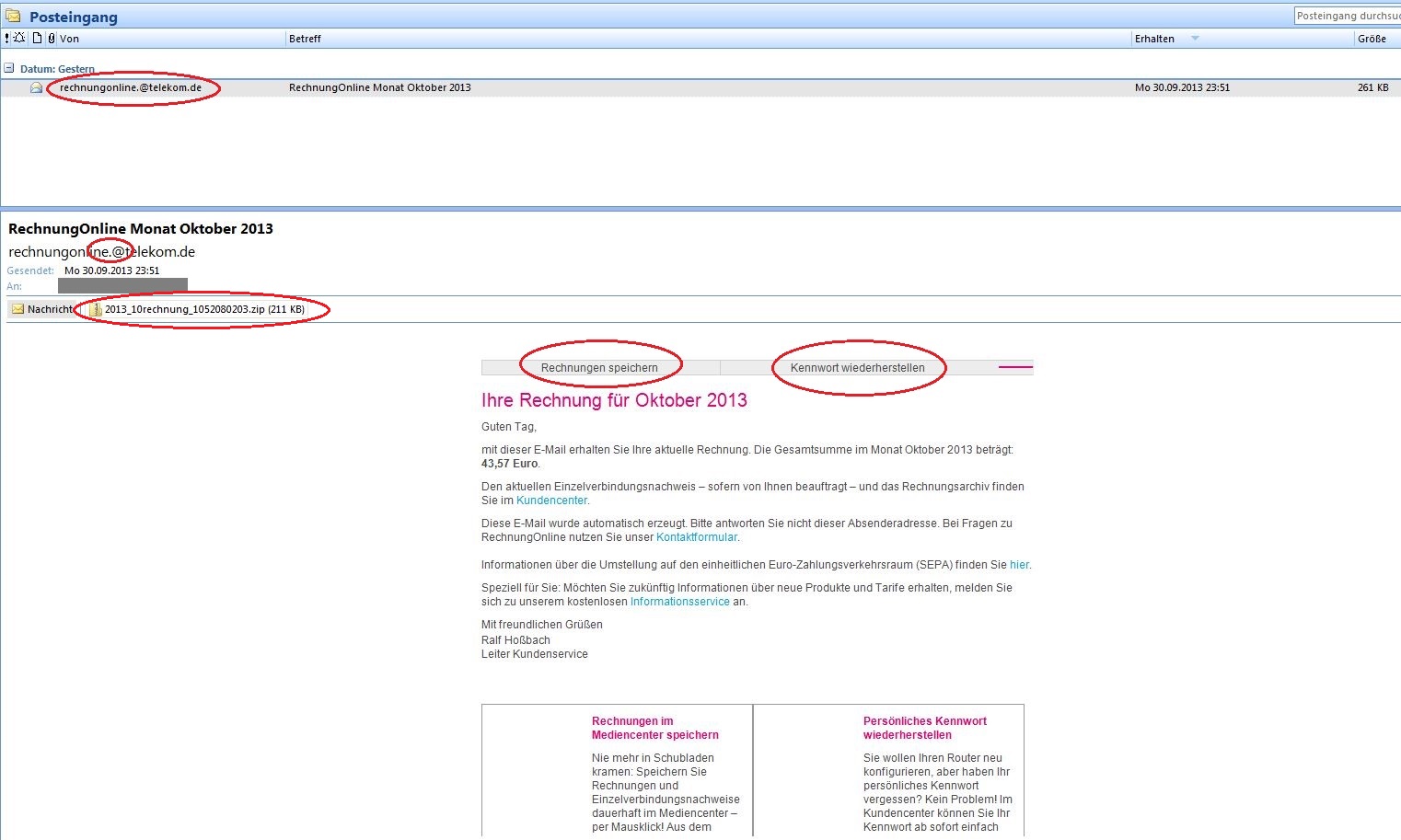Click the 'Posteingang' folder title
Viewport: 1401px width, 840px height.
(74, 17)
